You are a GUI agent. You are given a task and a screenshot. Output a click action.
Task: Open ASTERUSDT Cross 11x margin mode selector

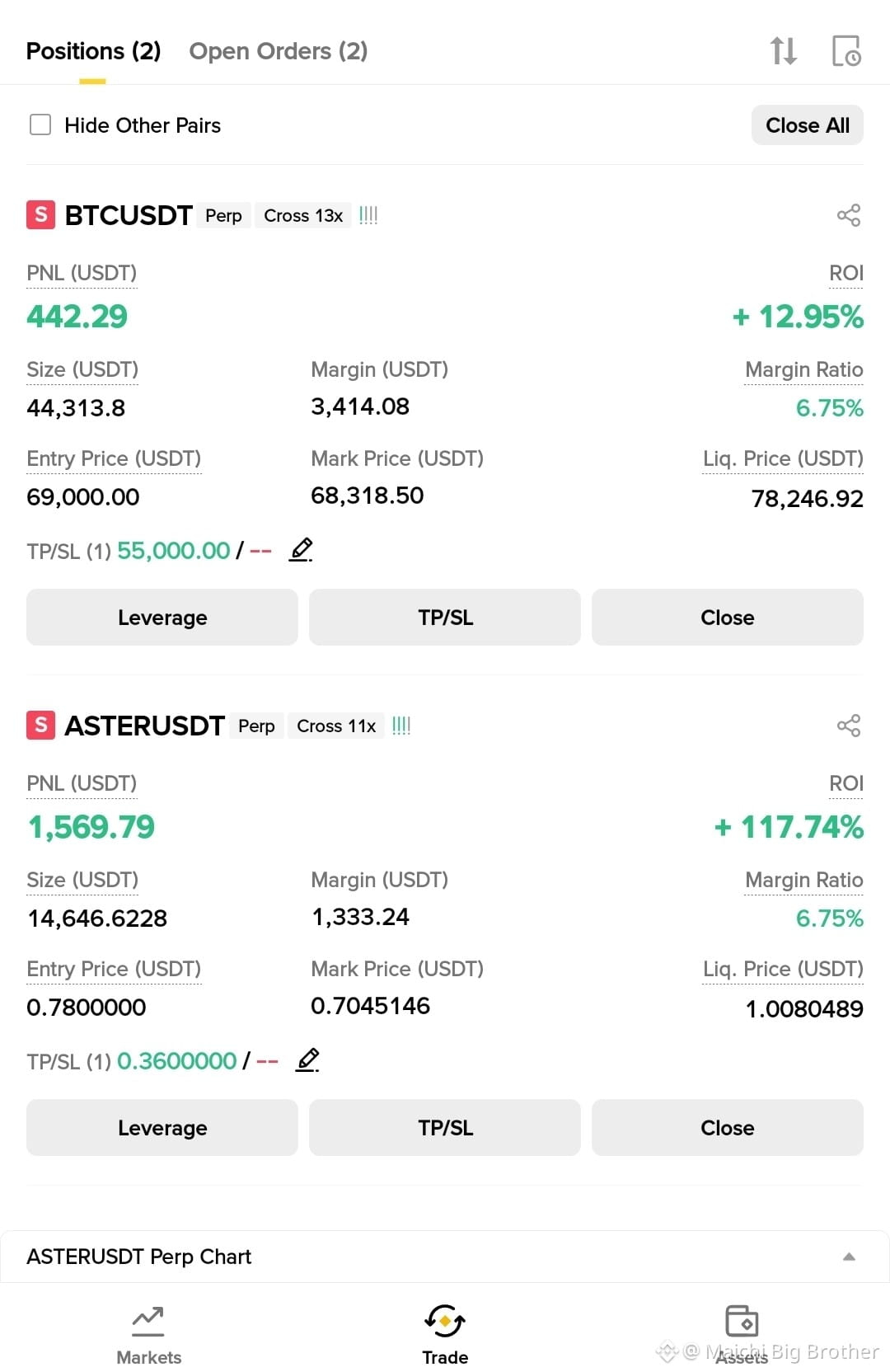(336, 726)
